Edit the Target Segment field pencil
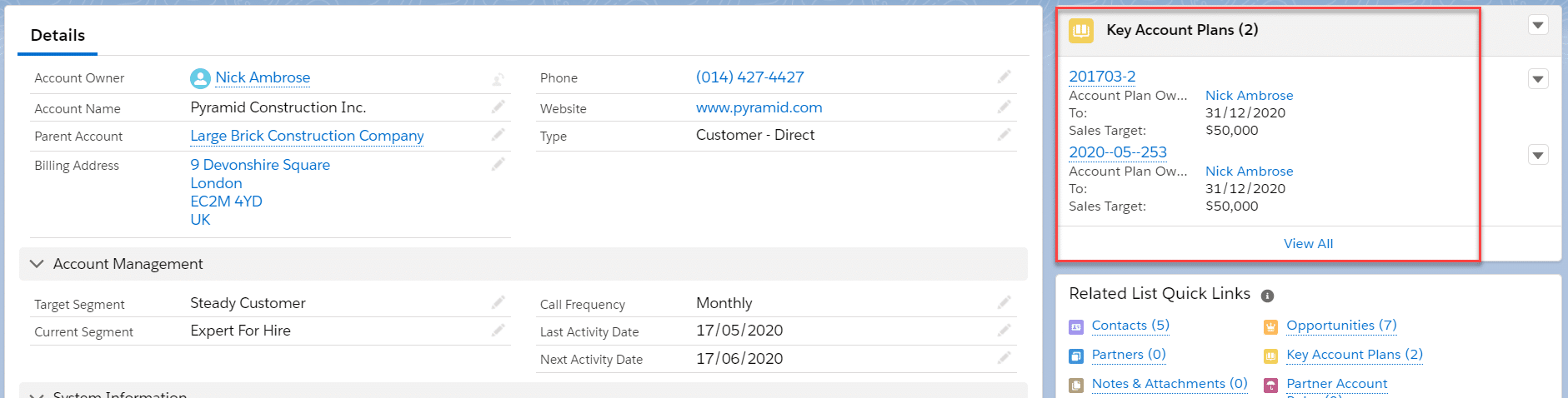This screenshot has width=1568, height=398. [498, 302]
